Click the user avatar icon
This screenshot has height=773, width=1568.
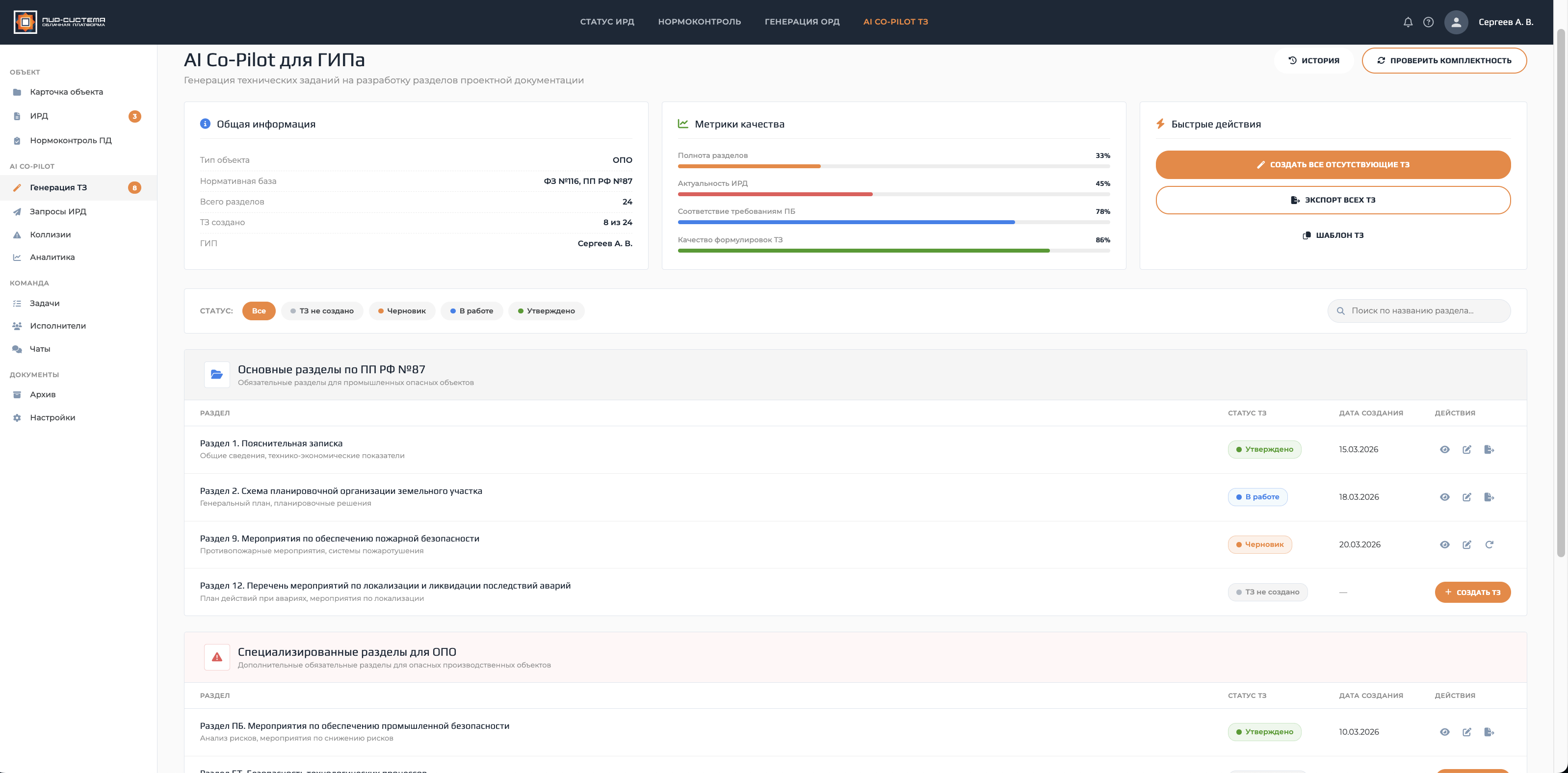coord(1456,22)
